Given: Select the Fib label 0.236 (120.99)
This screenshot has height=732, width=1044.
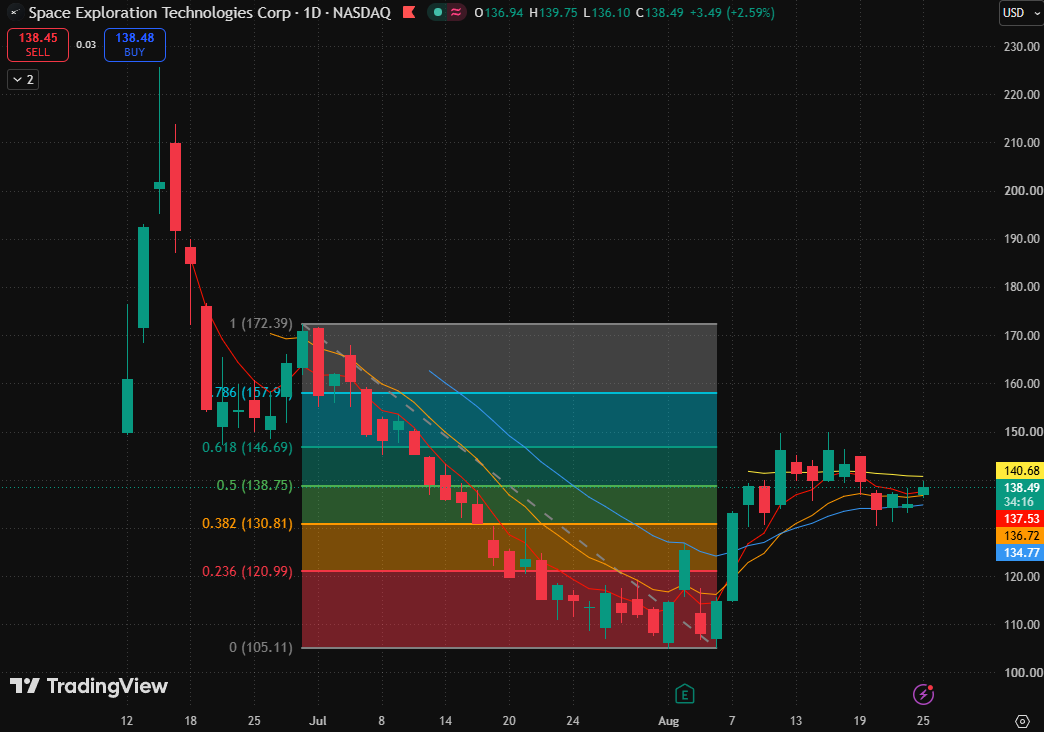Looking at the screenshot, I should (248, 571).
